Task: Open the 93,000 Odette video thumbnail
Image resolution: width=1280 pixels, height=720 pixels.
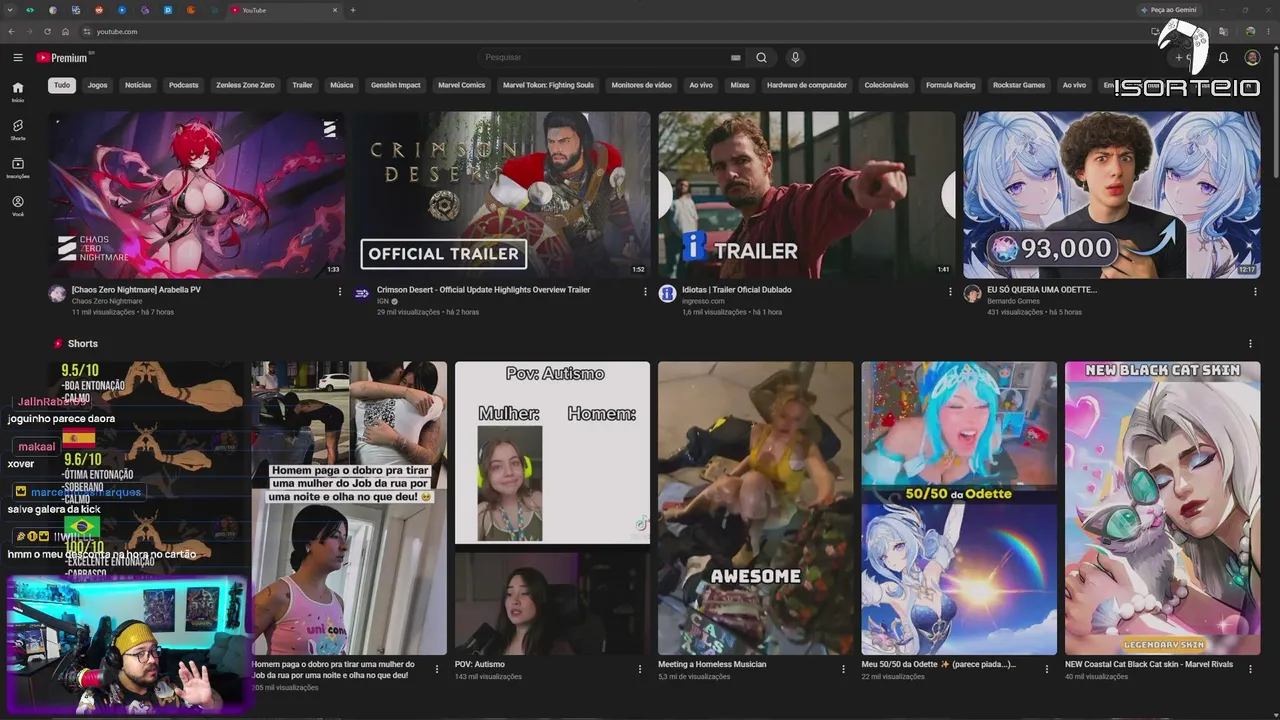Action: (x=1112, y=194)
